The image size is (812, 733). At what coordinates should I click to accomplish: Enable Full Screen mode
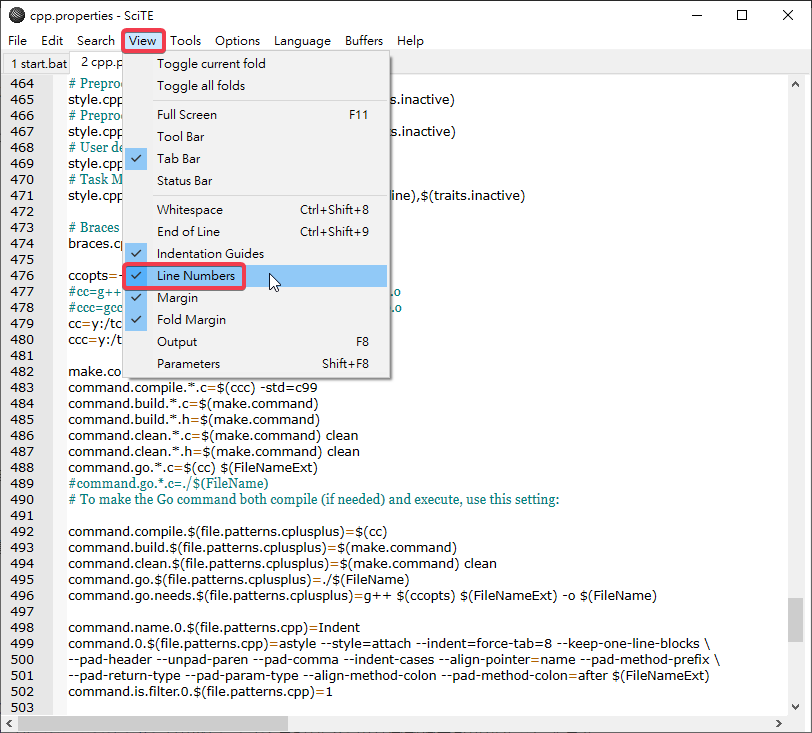coord(187,115)
